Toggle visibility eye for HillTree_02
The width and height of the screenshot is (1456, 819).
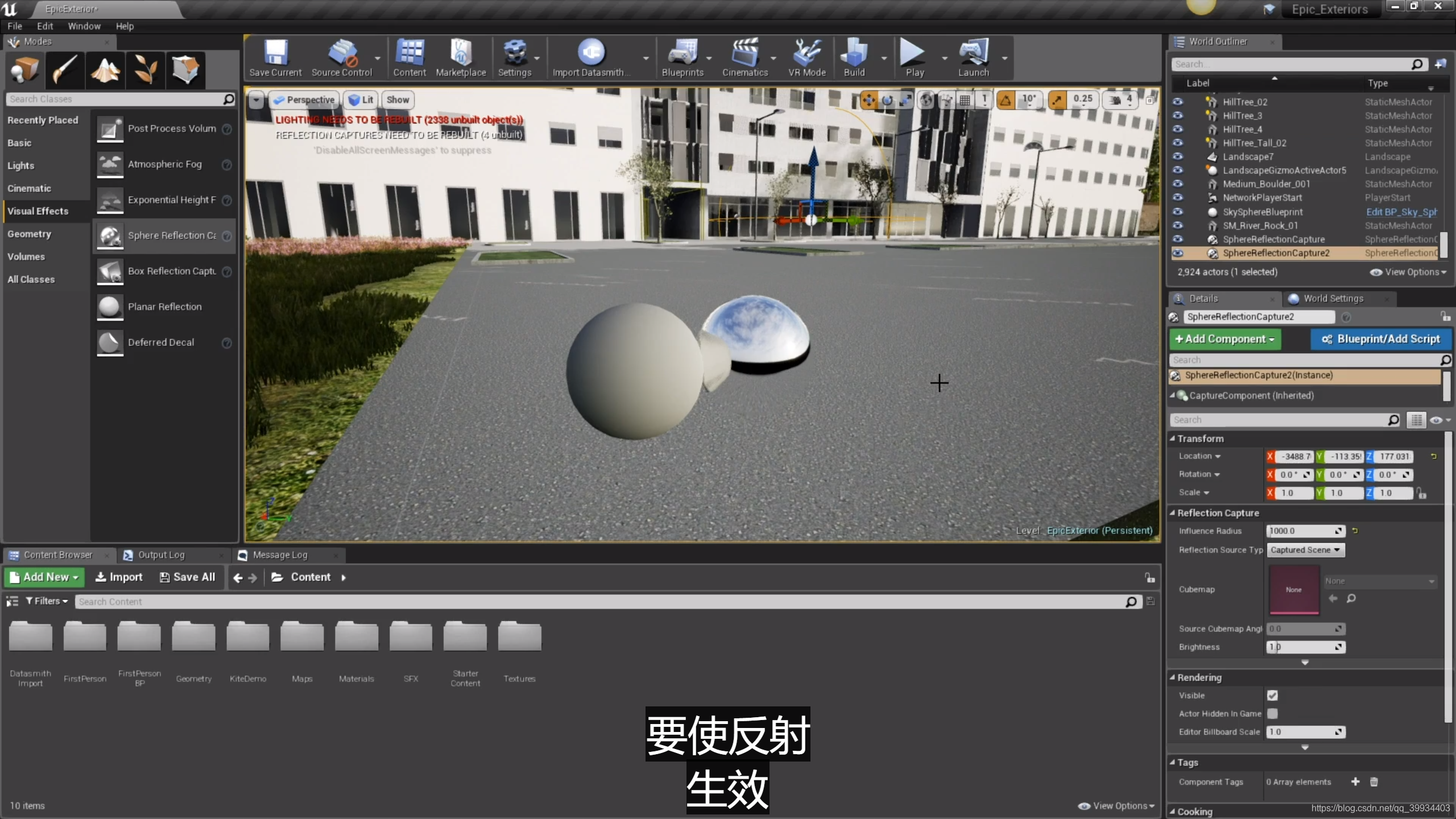tap(1177, 102)
